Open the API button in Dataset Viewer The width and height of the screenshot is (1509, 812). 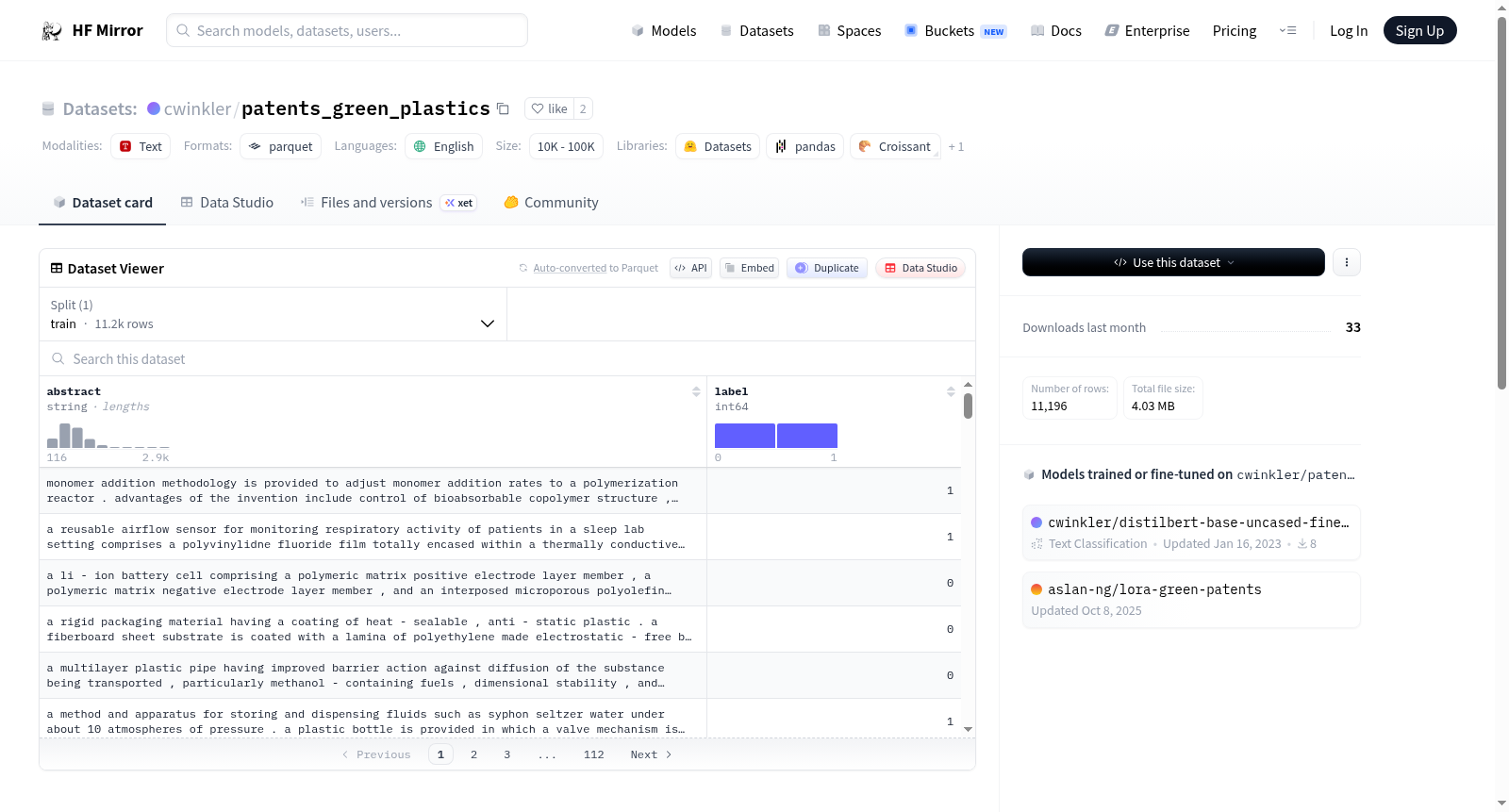pos(690,268)
